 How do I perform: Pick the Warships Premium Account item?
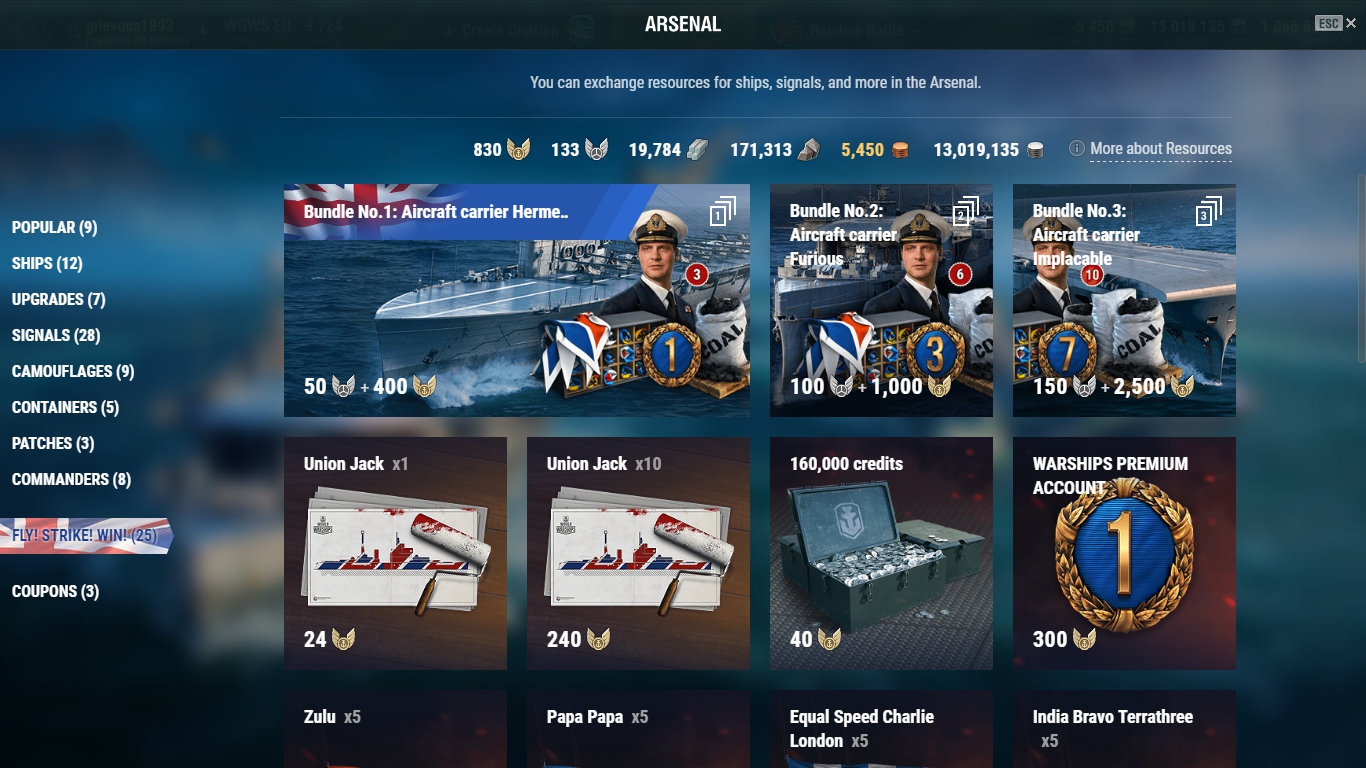[1124, 553]
